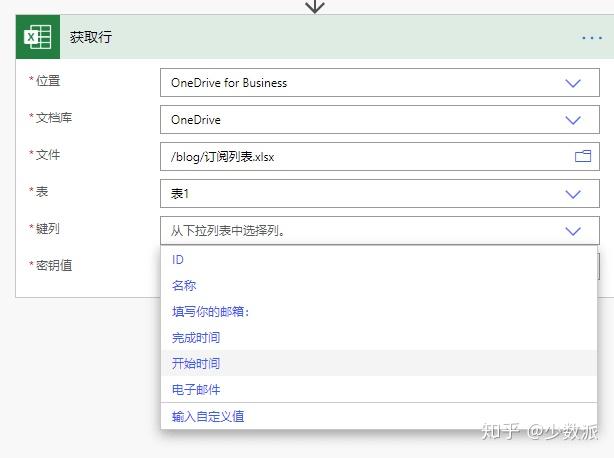Choose 名称 in the dropdown list
The width and height of the screenshot is (614, 458).
tap(184, 286)
